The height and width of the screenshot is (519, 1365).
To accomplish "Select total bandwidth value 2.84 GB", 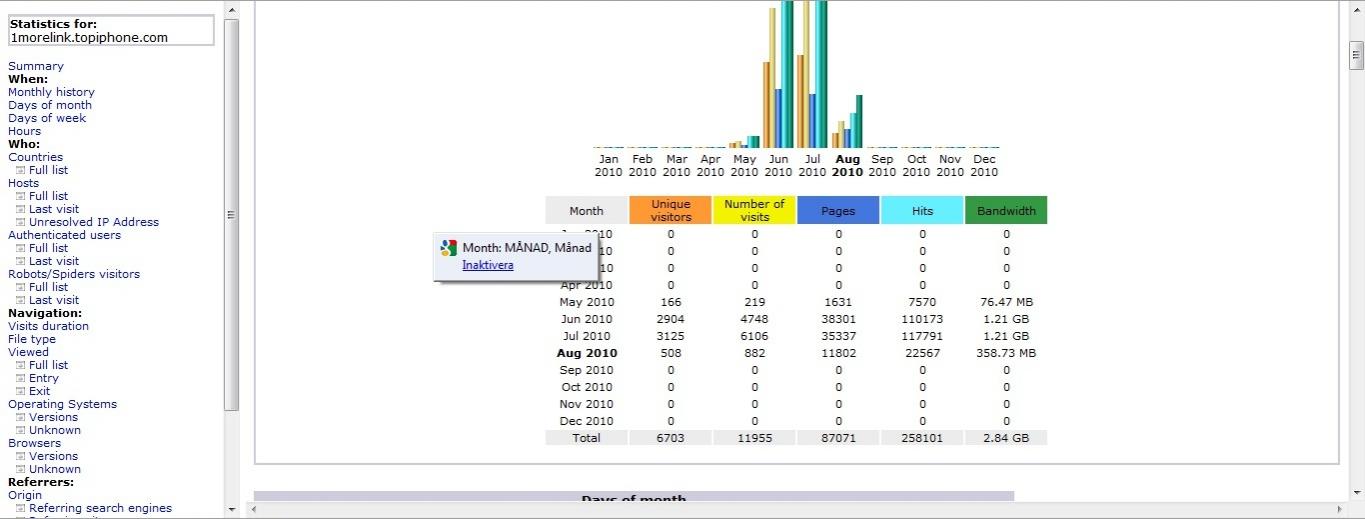I will click(1006, 438).
